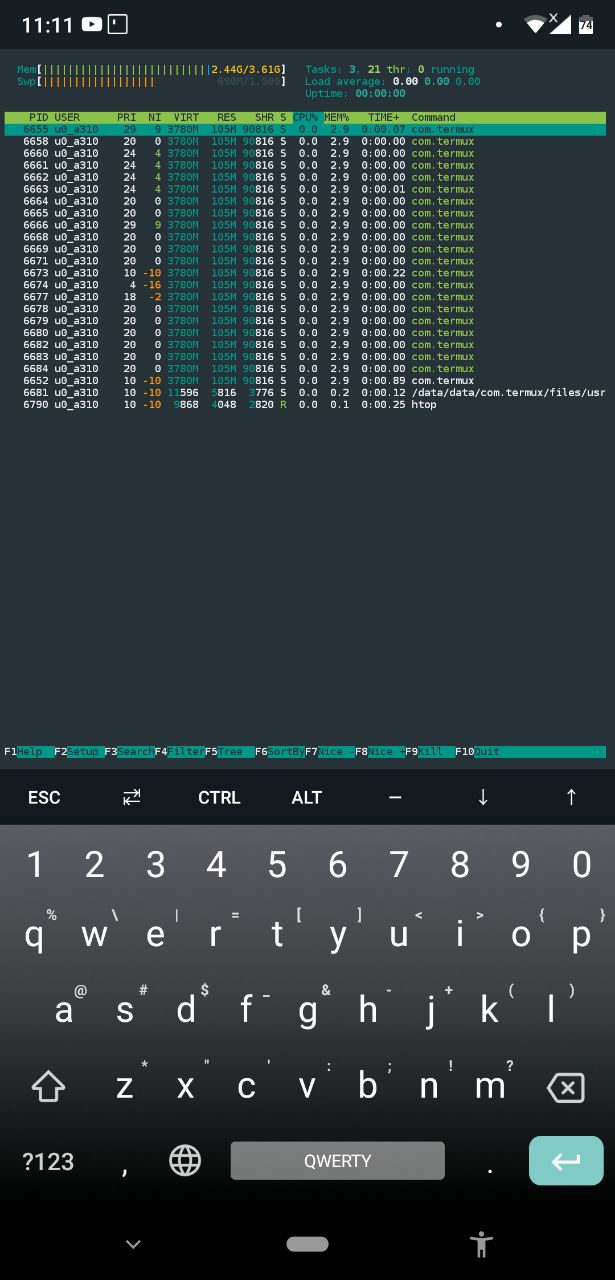Click the Command column header

tap(433, 117)
